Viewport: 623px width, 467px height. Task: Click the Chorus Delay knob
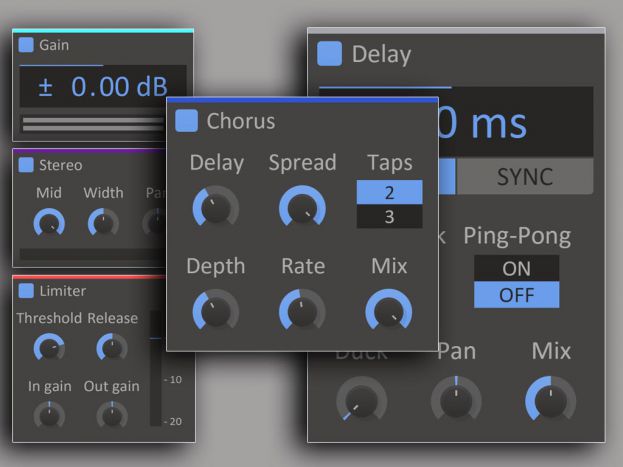pos(215,206)
